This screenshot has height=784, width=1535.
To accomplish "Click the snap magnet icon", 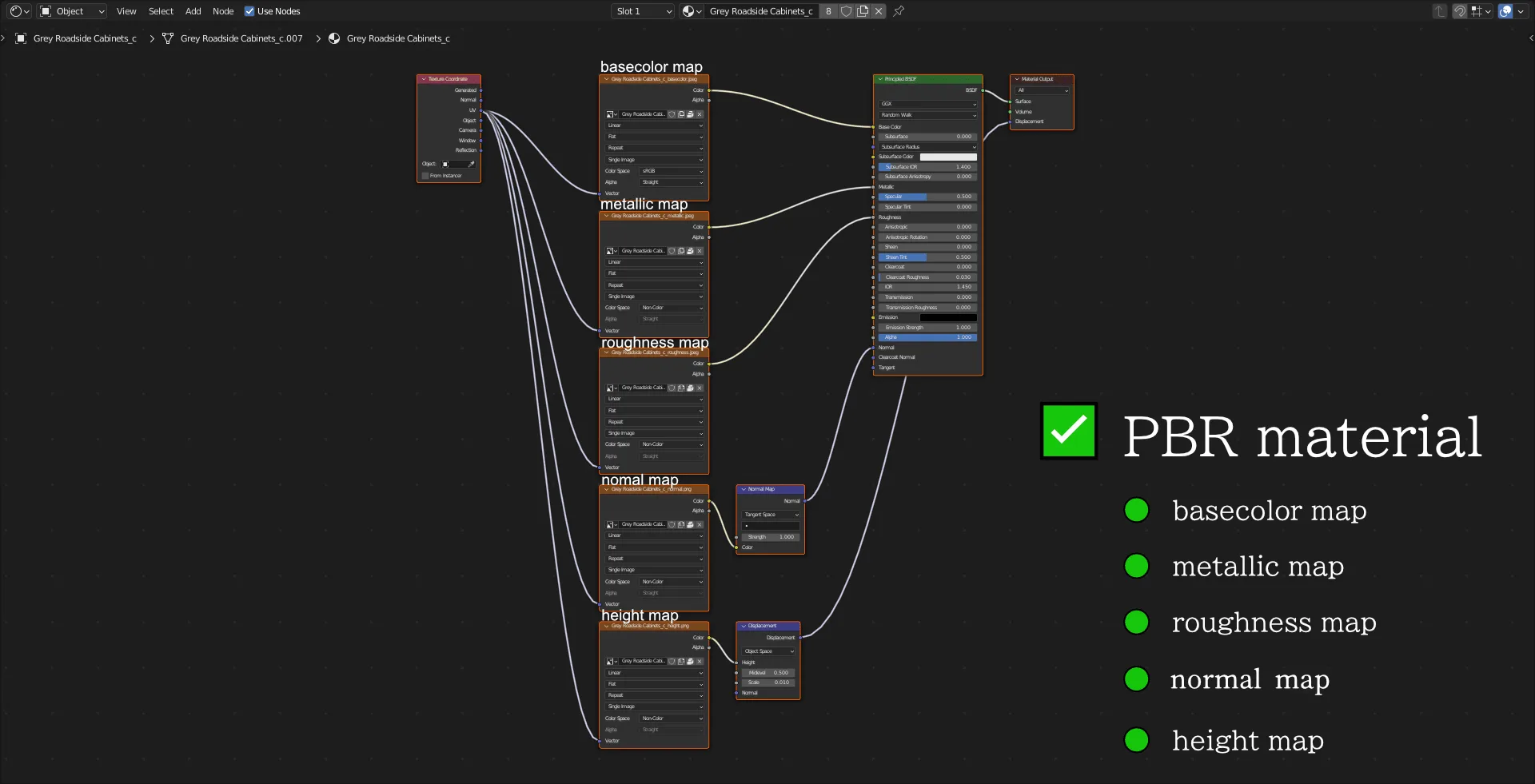I will click(1460, 11).
